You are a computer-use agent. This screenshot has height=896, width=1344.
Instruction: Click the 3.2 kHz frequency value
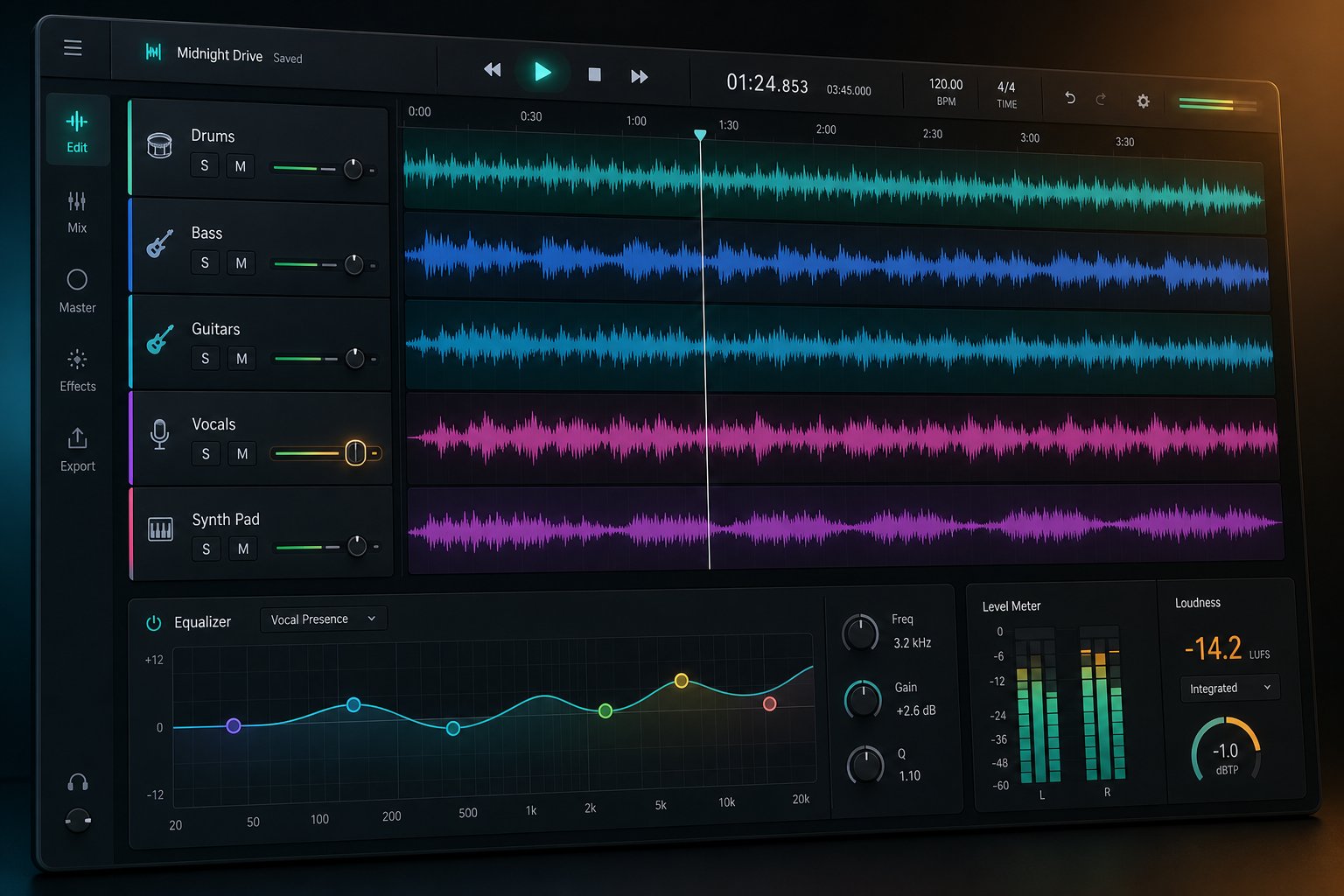(913, 642)
